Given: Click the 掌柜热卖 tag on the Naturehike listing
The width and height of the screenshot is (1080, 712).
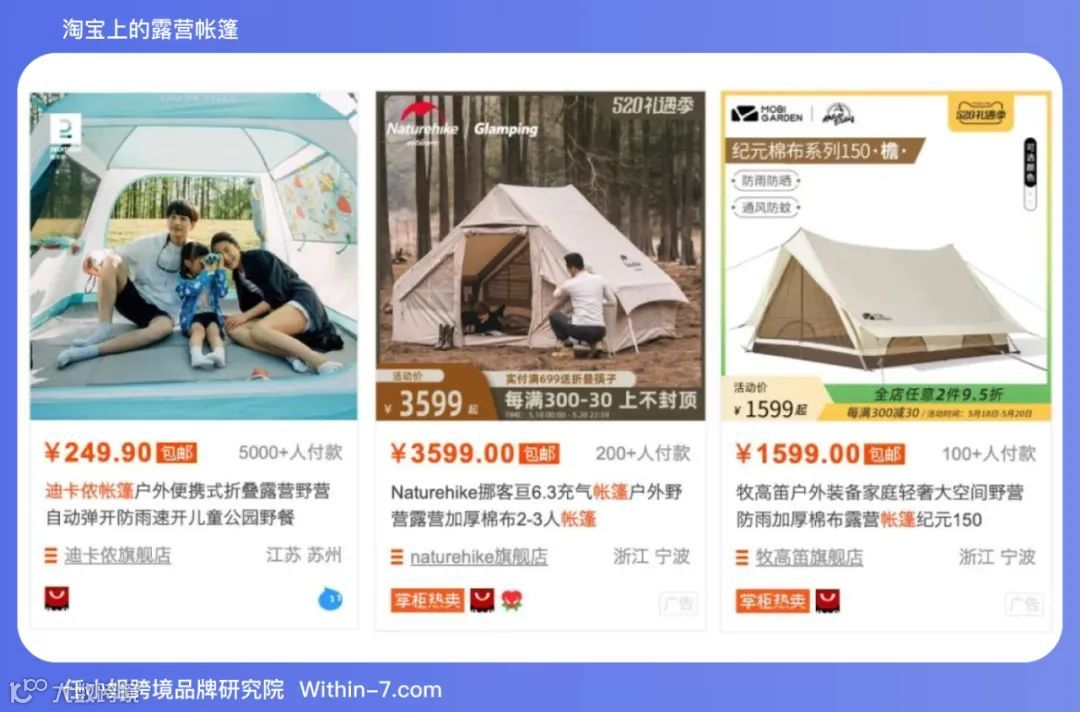Looking at the screenshot, I should coord(427,600).
